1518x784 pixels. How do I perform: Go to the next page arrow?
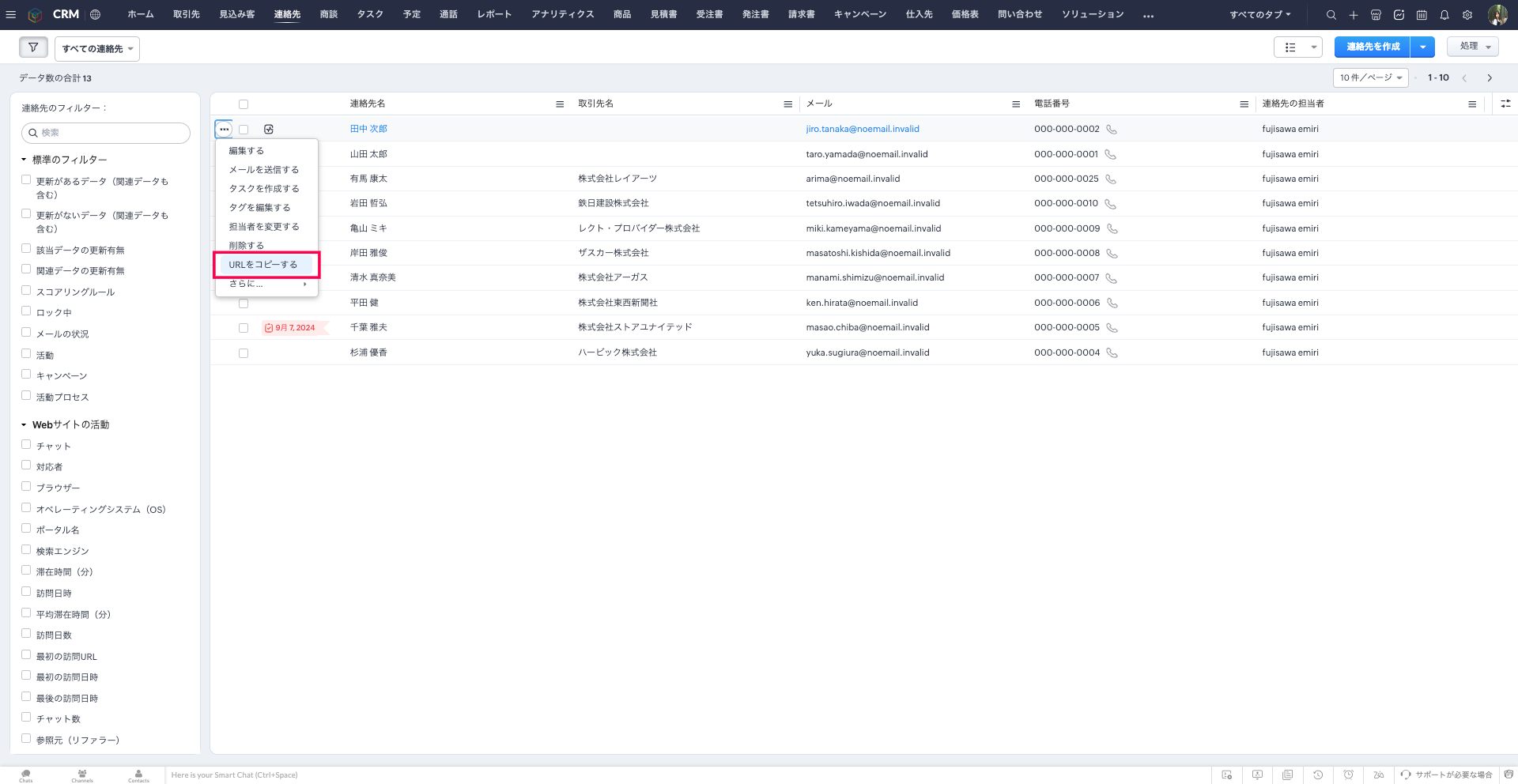1490,77
